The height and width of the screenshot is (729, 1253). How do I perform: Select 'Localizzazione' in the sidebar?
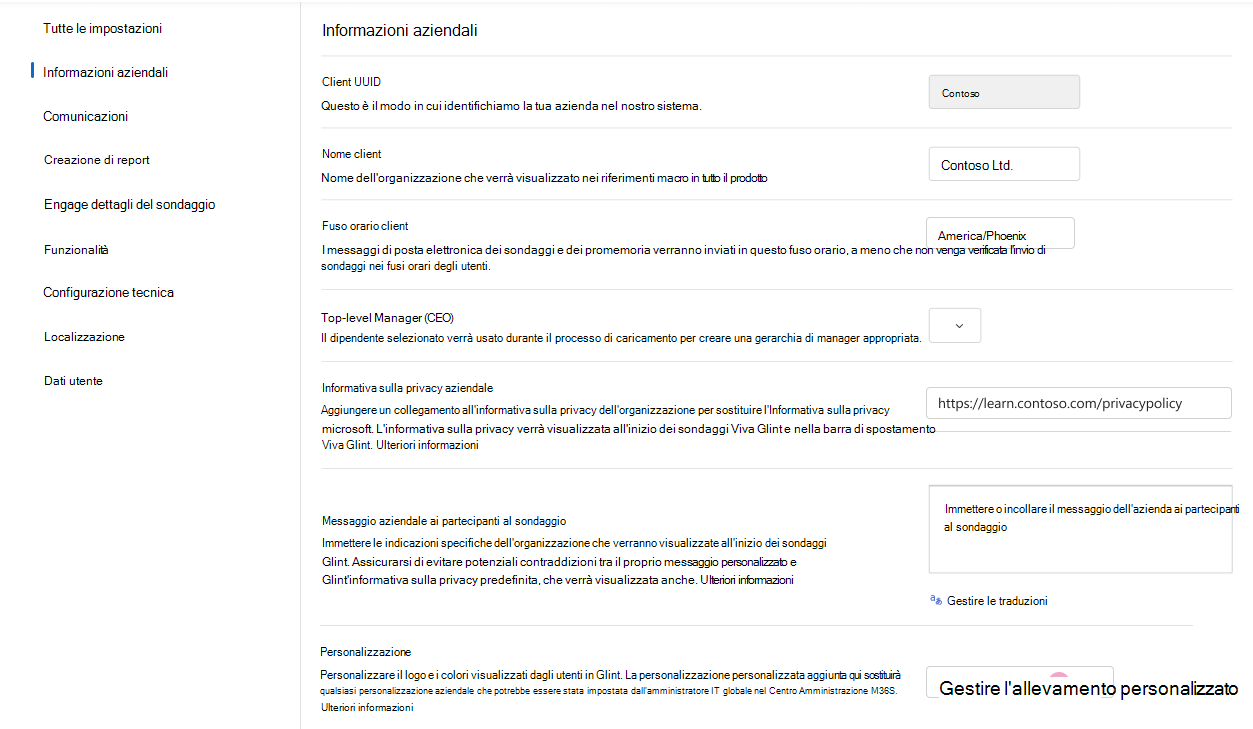pos(83,336)
